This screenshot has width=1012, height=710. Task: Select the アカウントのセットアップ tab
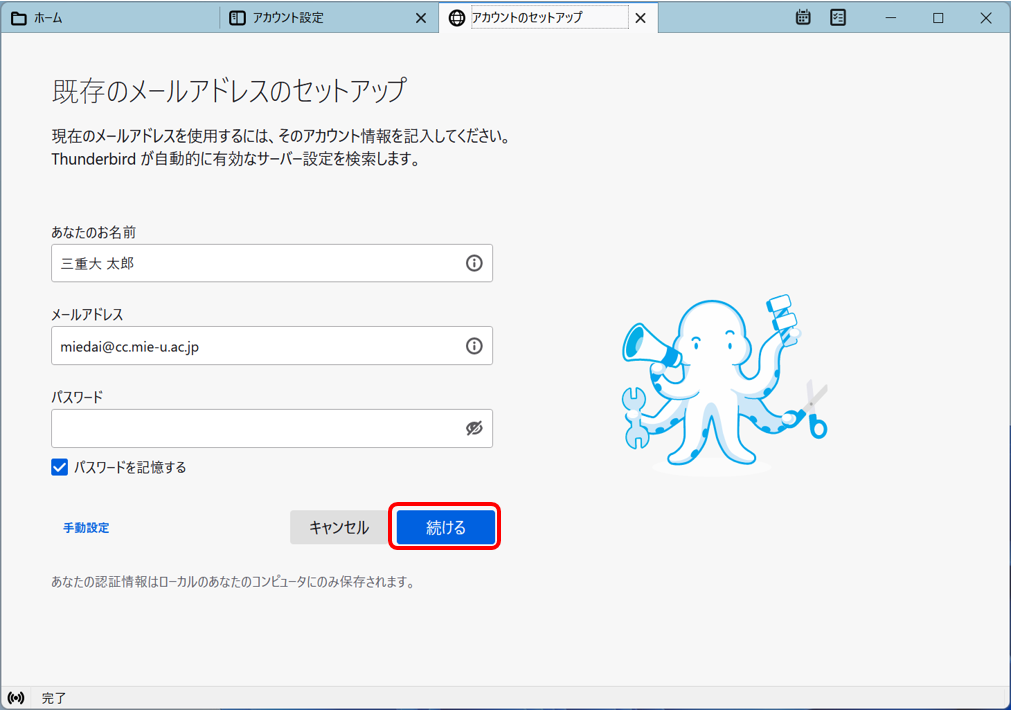(549, 18)
